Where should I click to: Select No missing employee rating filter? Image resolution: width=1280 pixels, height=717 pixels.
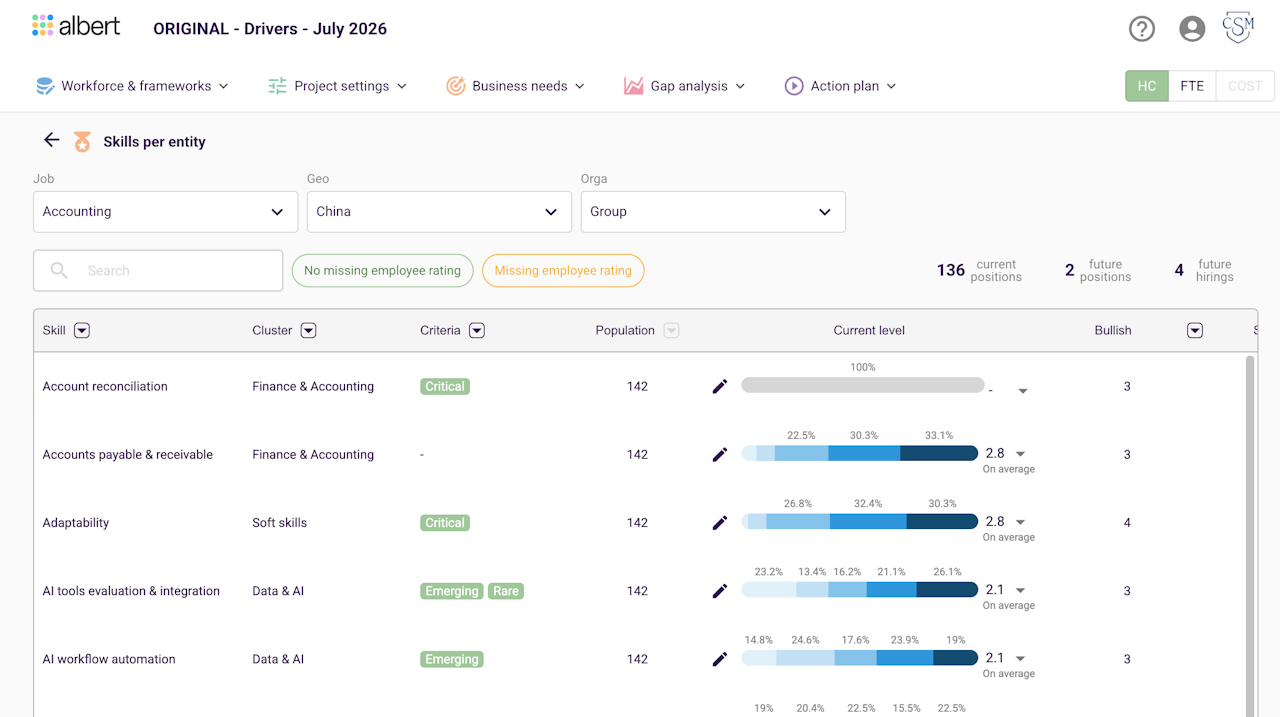tap(382, 270)
